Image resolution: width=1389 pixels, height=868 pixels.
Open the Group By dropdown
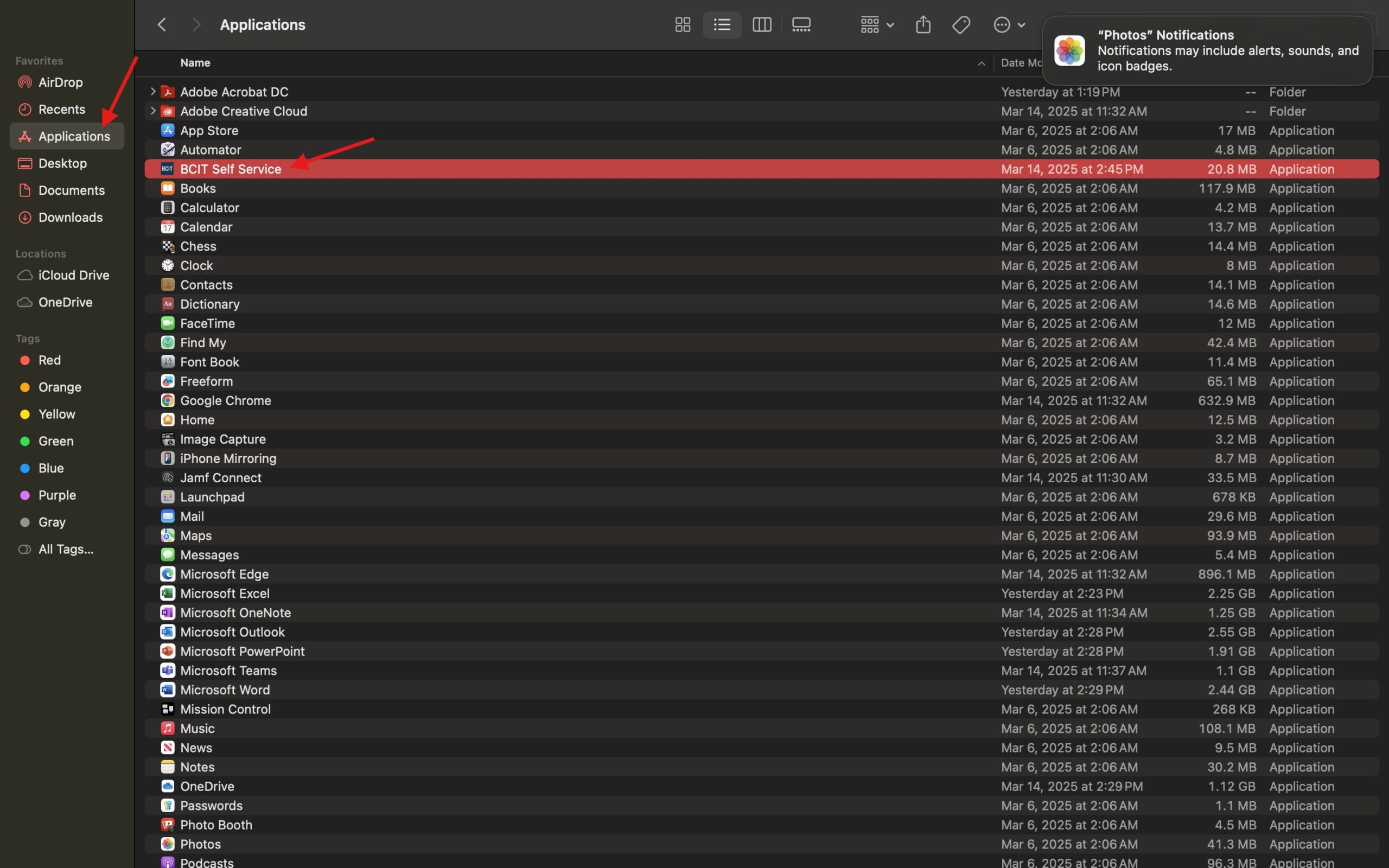877,25
